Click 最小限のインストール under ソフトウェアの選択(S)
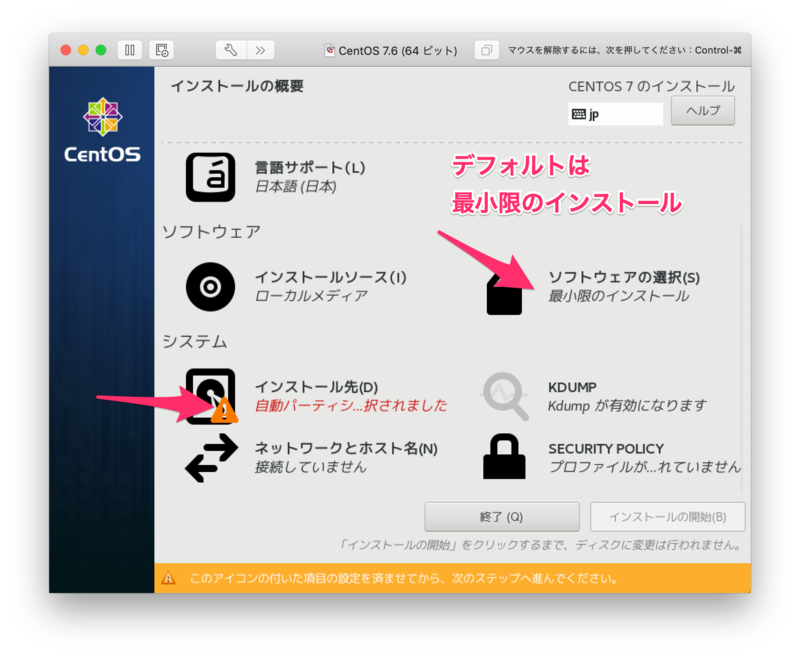800x658 pixels. point(619,296)
